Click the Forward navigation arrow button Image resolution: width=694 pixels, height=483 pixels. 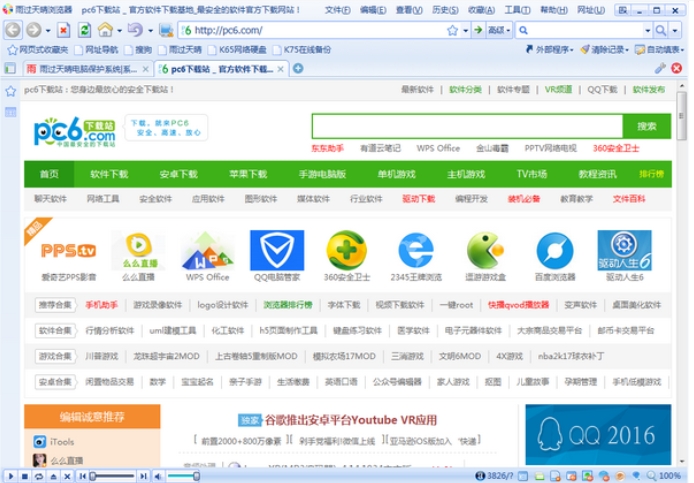pos(34,30)
